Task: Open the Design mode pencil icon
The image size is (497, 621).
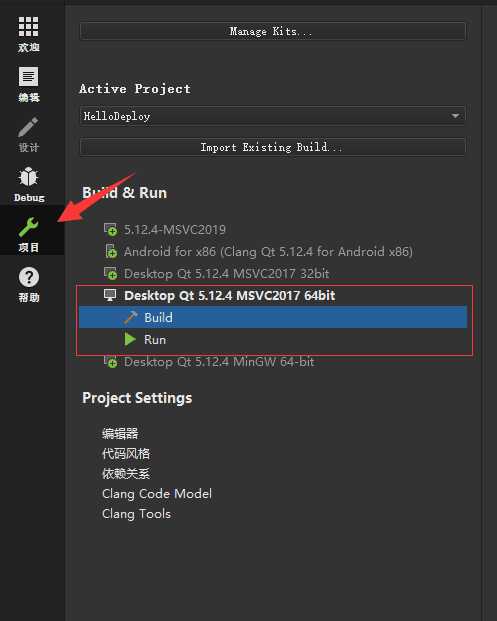Action: (x=29, y=127)
